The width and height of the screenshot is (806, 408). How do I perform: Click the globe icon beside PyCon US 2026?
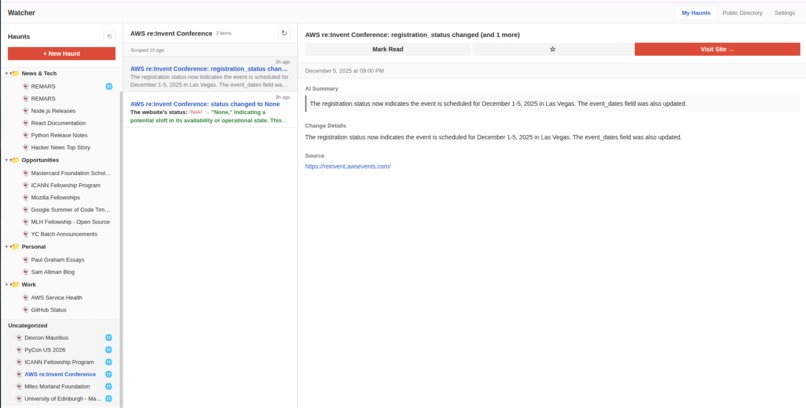(108, 350)
